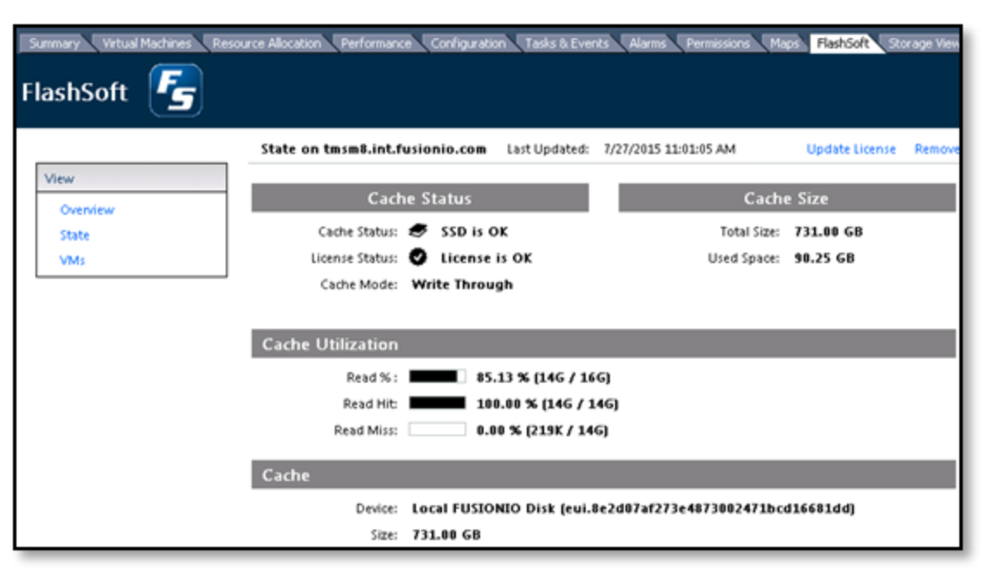This screenshot has width=1000, height=585.
Task: Click the FlashSoft title text
Action: tap(75, 92)
